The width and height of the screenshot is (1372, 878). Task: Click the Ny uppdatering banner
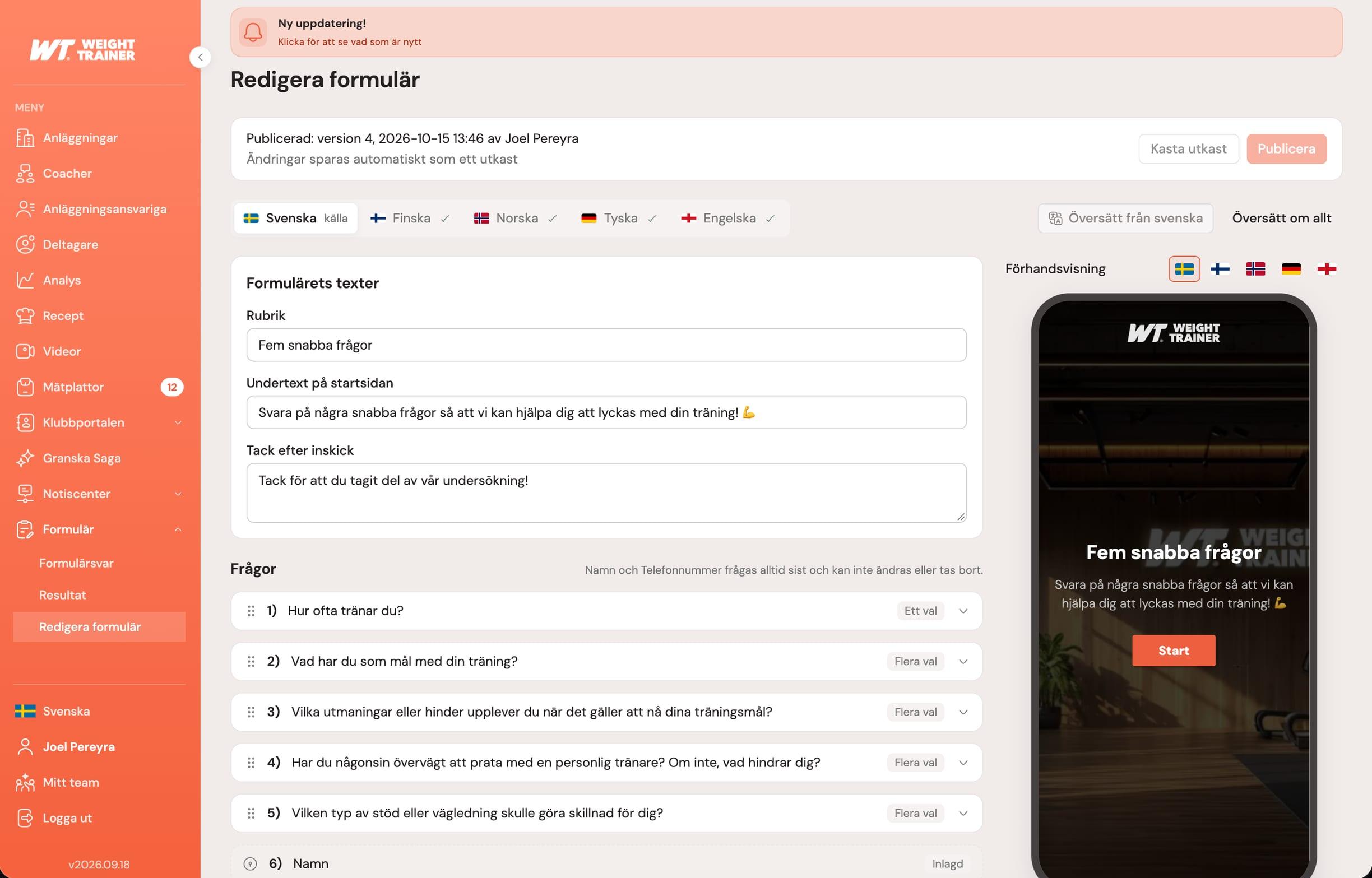tap(786, 32)
